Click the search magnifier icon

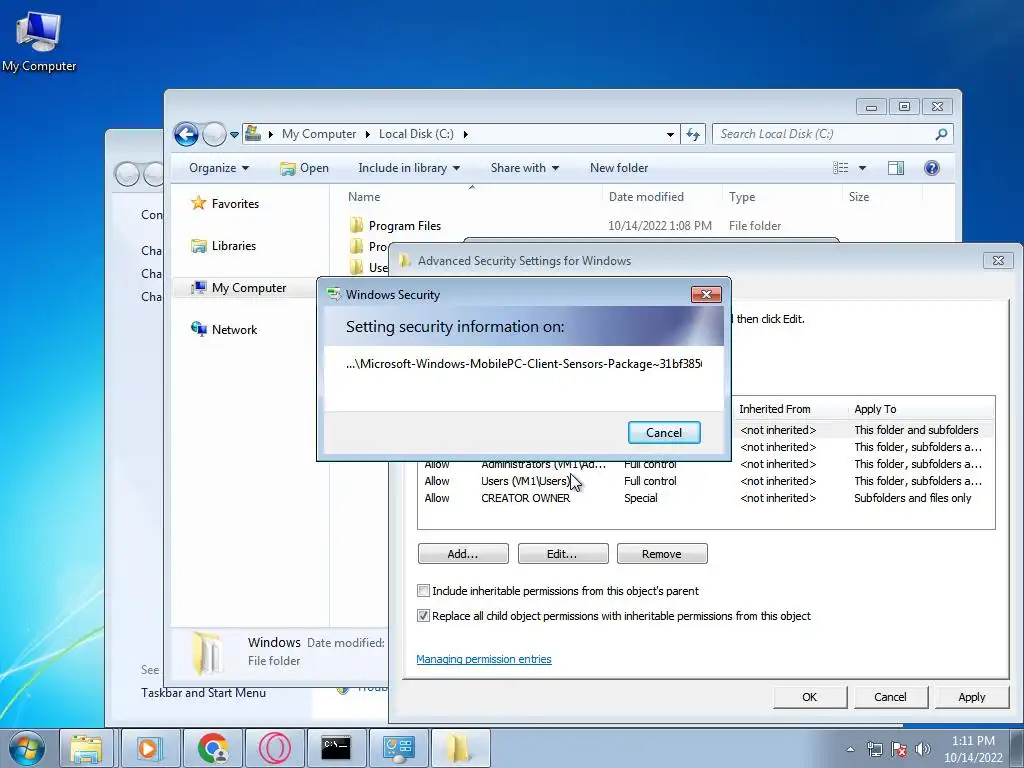941,134
